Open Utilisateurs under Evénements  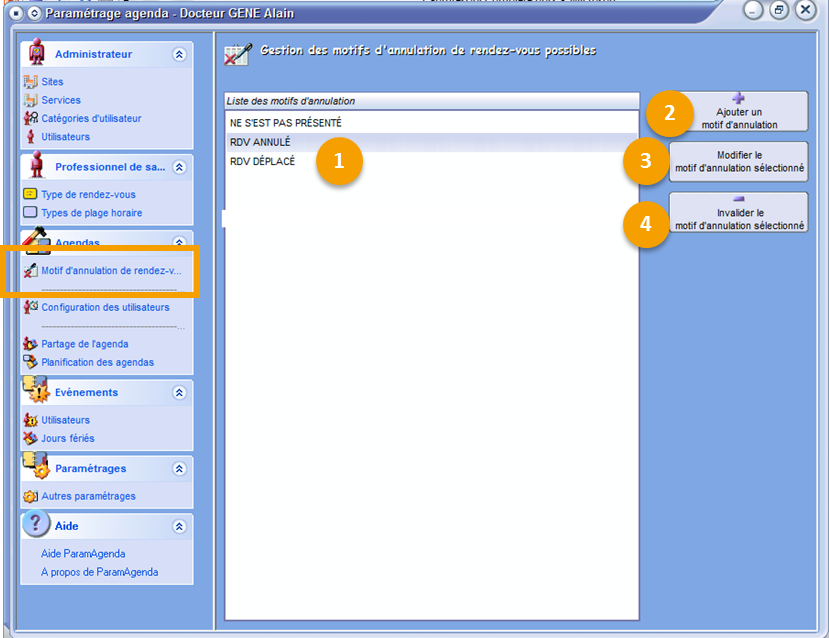(x=66, y=420)
